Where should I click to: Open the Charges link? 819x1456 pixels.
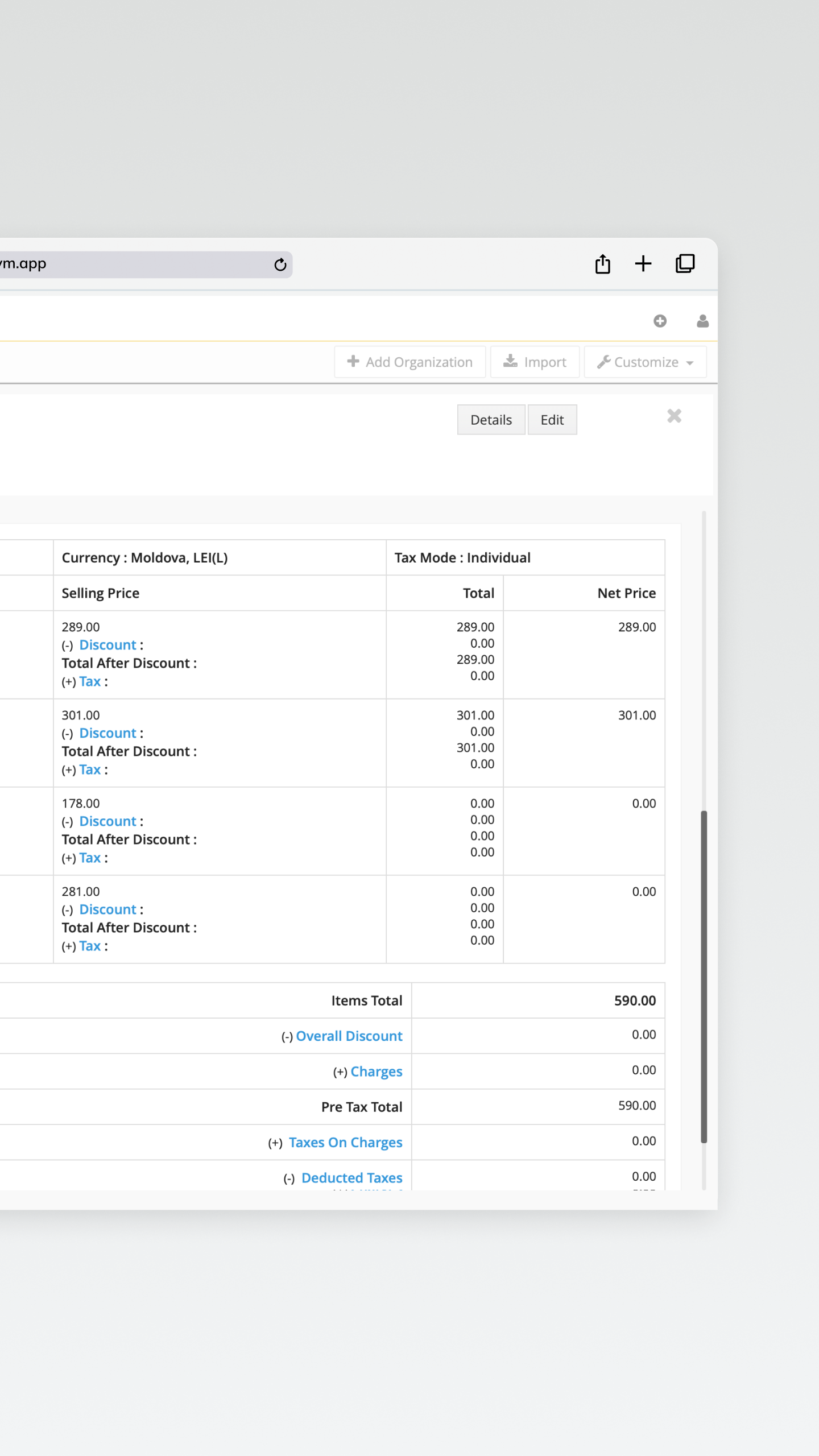coord(376,1072)
